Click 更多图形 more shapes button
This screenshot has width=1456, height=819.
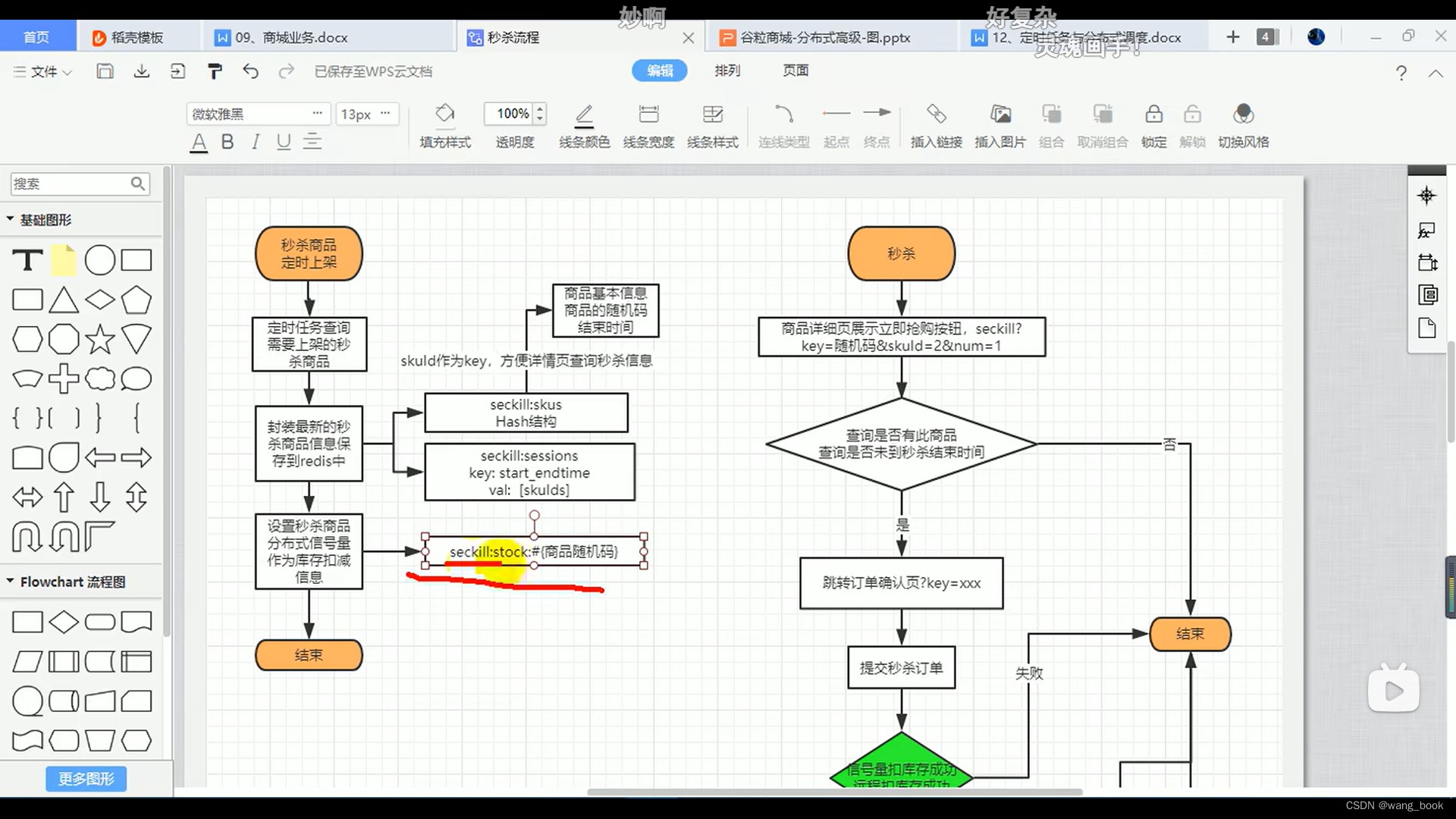(x=86, y=779)
